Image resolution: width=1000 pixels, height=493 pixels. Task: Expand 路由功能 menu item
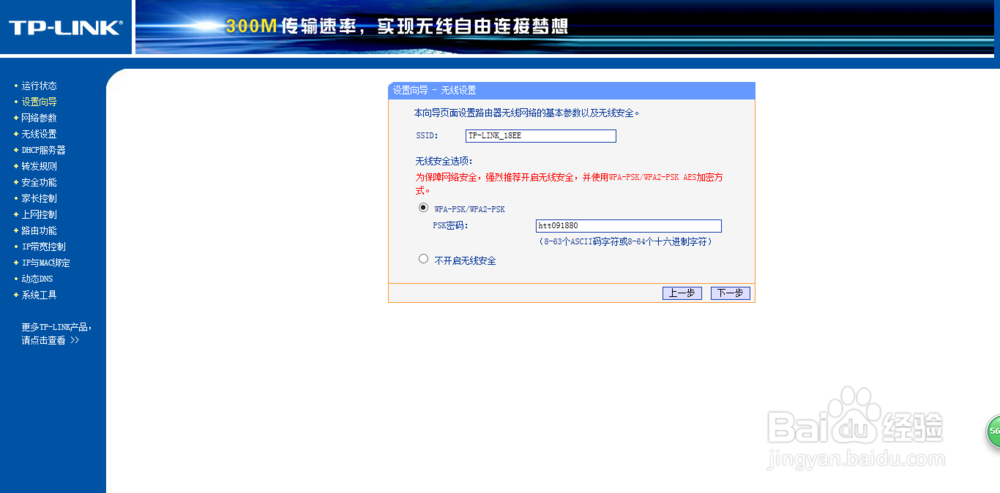pos(39,231)
